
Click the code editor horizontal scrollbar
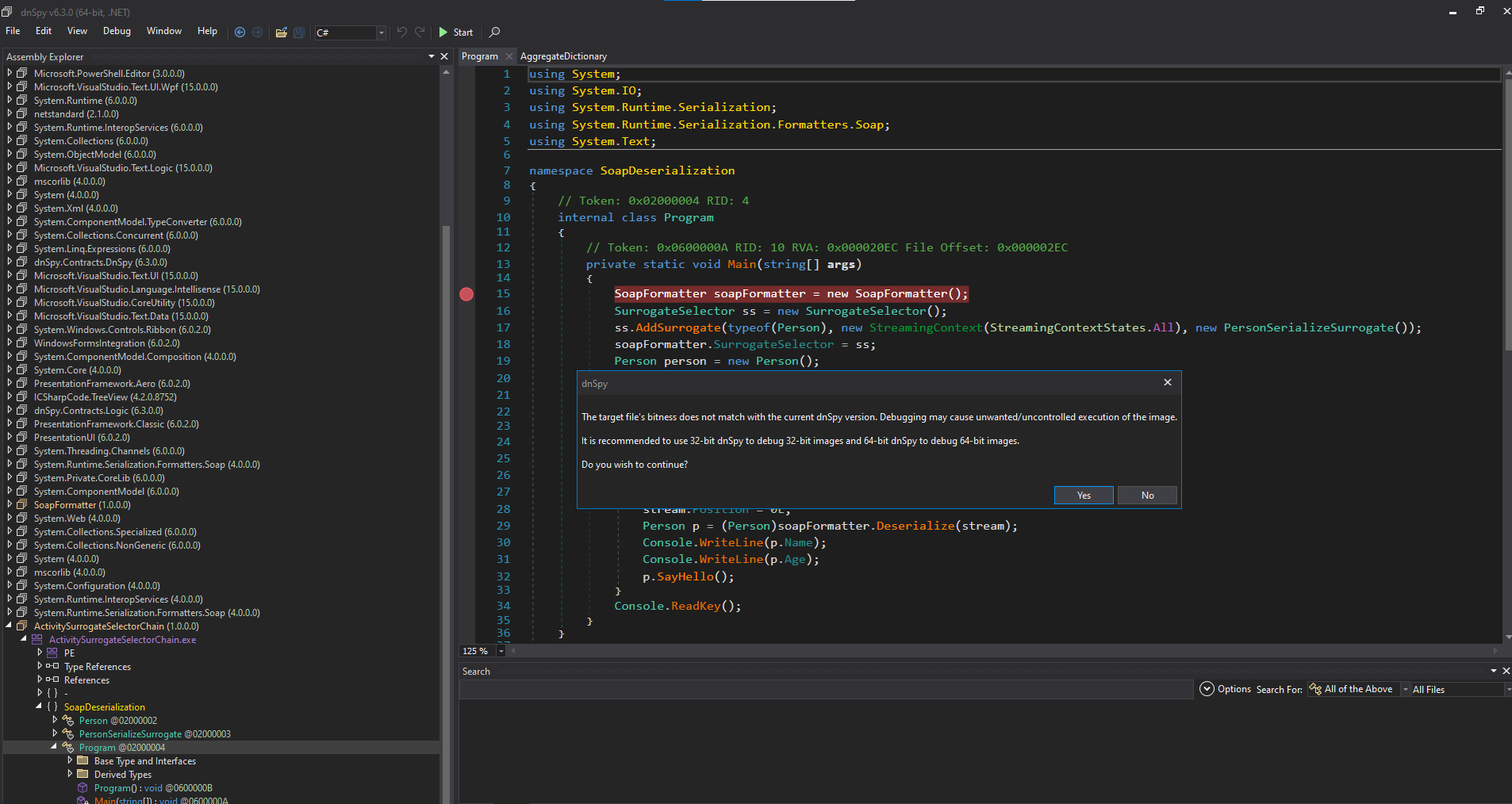(1005, 651)
